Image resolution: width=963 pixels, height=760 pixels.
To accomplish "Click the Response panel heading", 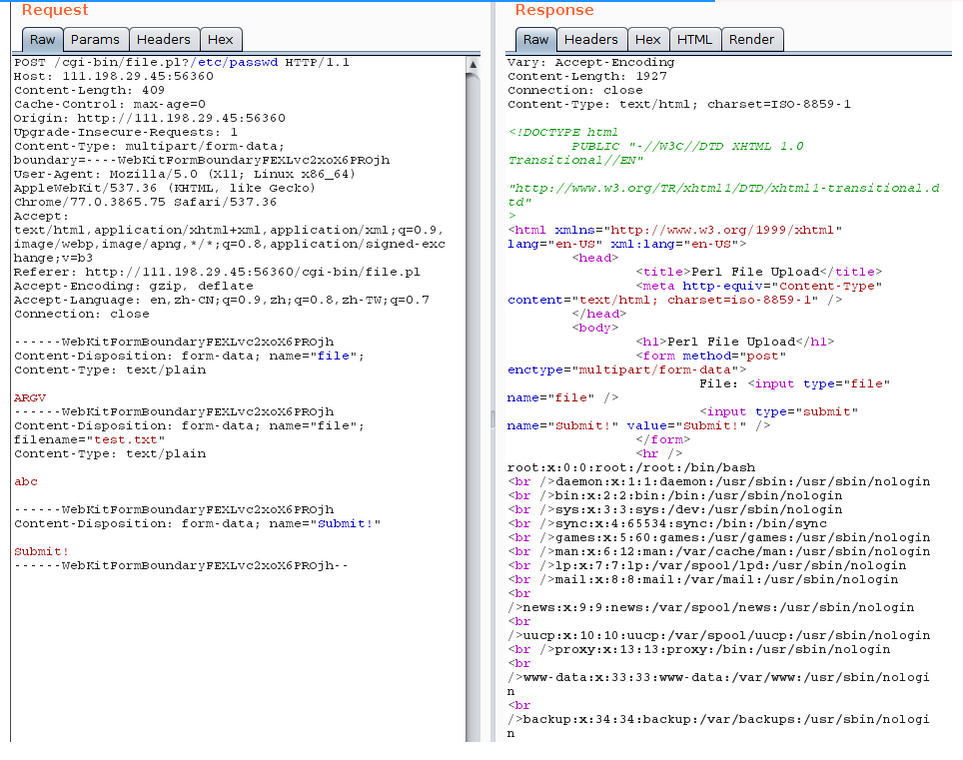I will [x=555, y=10].
